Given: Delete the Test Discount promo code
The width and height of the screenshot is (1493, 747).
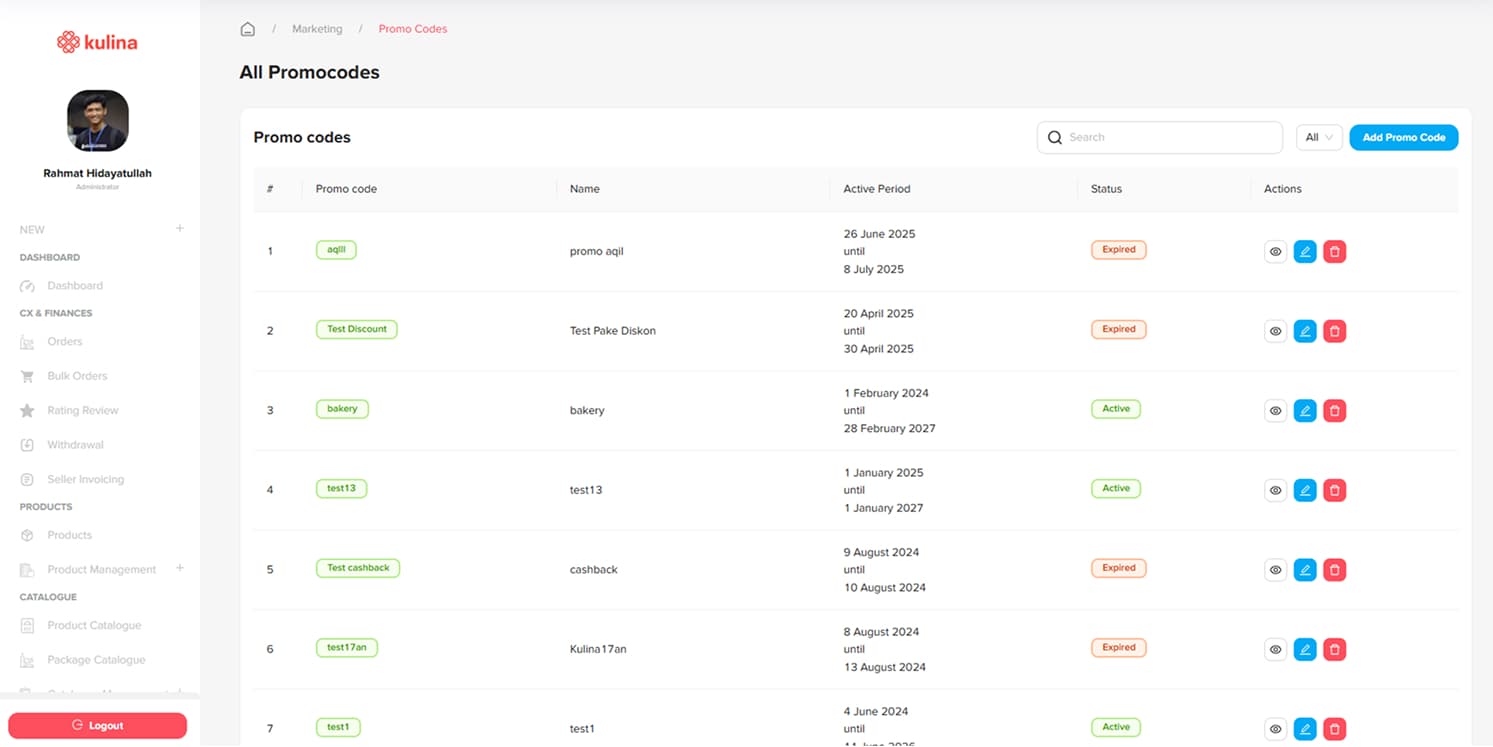Looking at the screenshot, I should 1334,331.
